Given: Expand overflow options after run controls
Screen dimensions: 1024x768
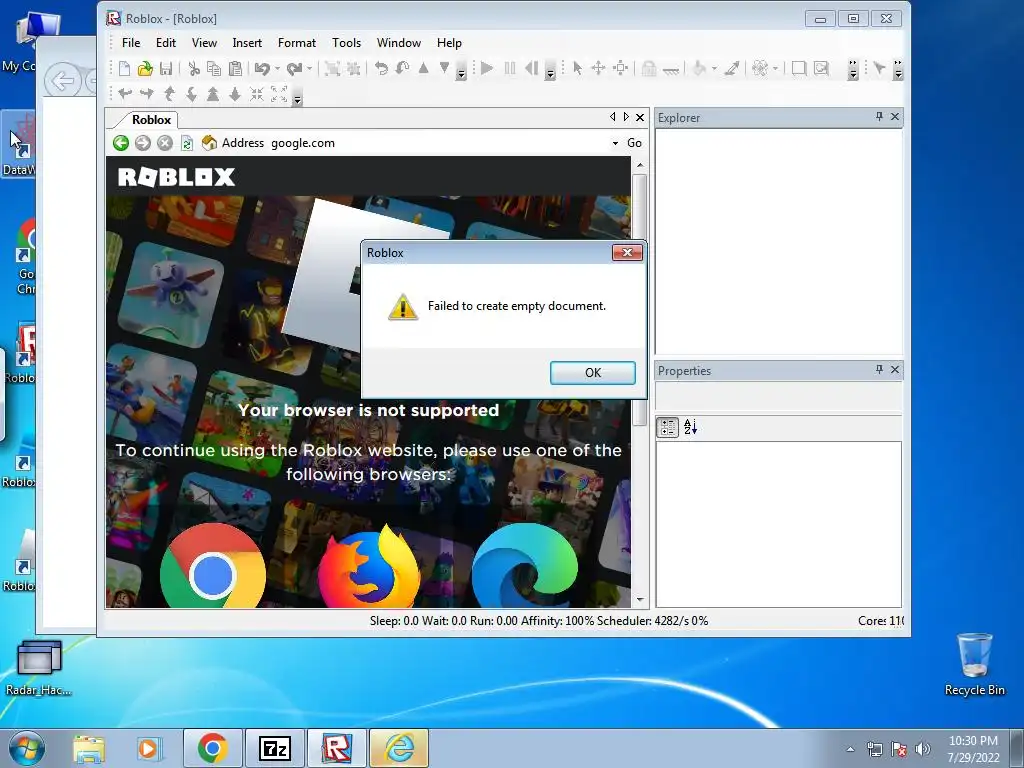Looking at the screenshot, I should (x=550, y=69).
